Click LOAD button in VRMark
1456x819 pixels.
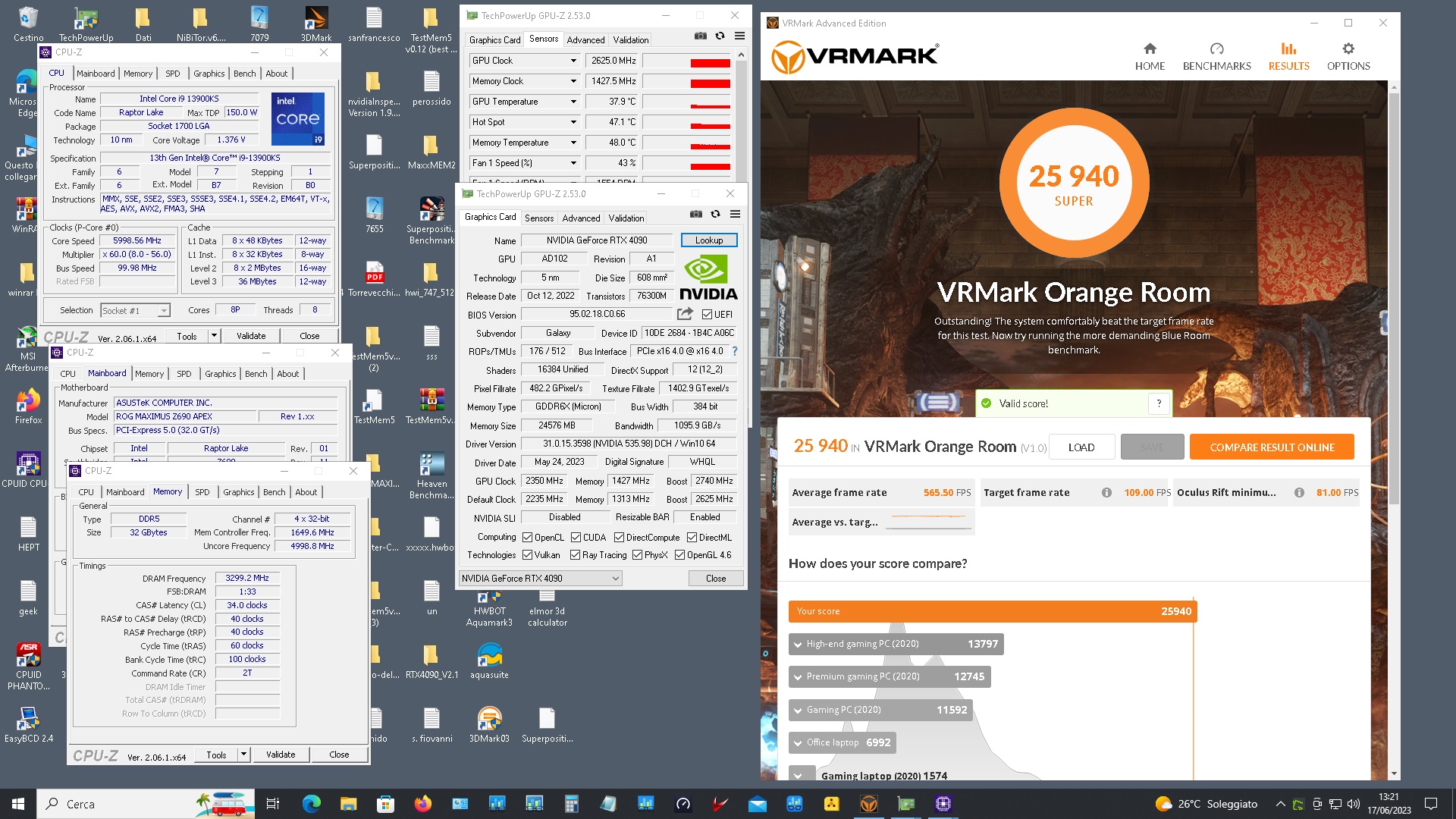point(1081,447)
